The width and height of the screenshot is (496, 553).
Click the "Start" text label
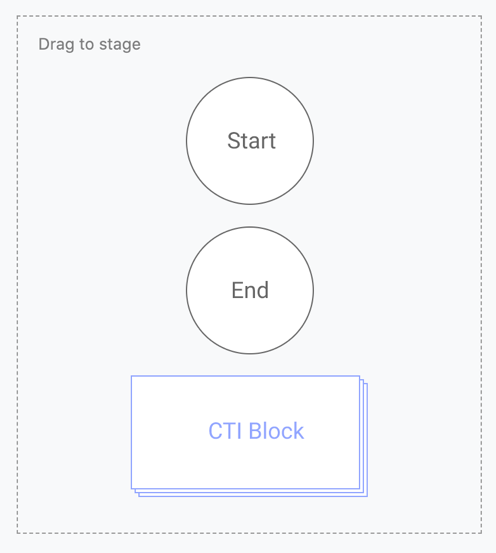tap(252, 141)
